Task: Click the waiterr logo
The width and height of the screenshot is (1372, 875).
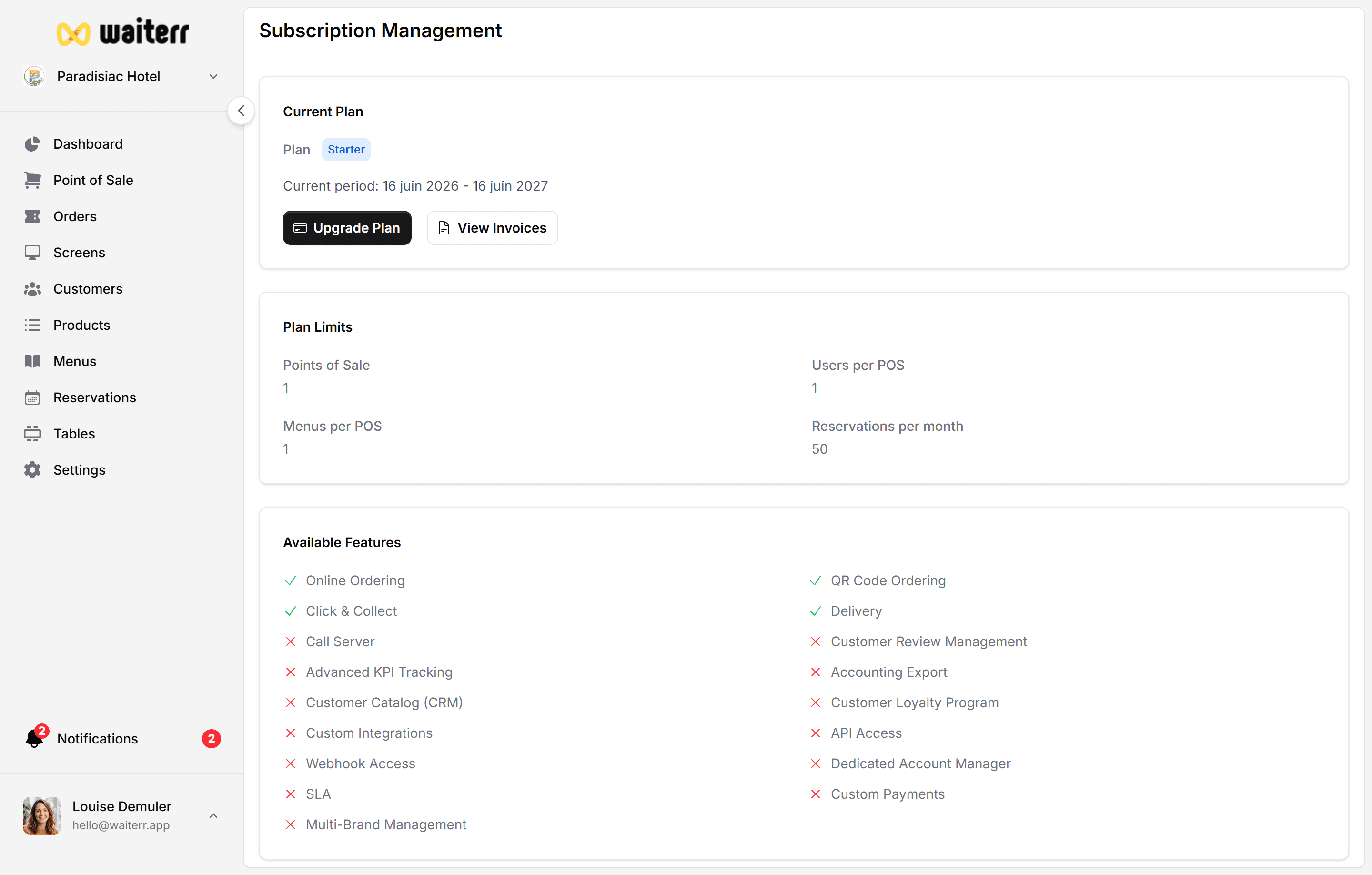Action: pyautogui.click(x=122, y=32)
